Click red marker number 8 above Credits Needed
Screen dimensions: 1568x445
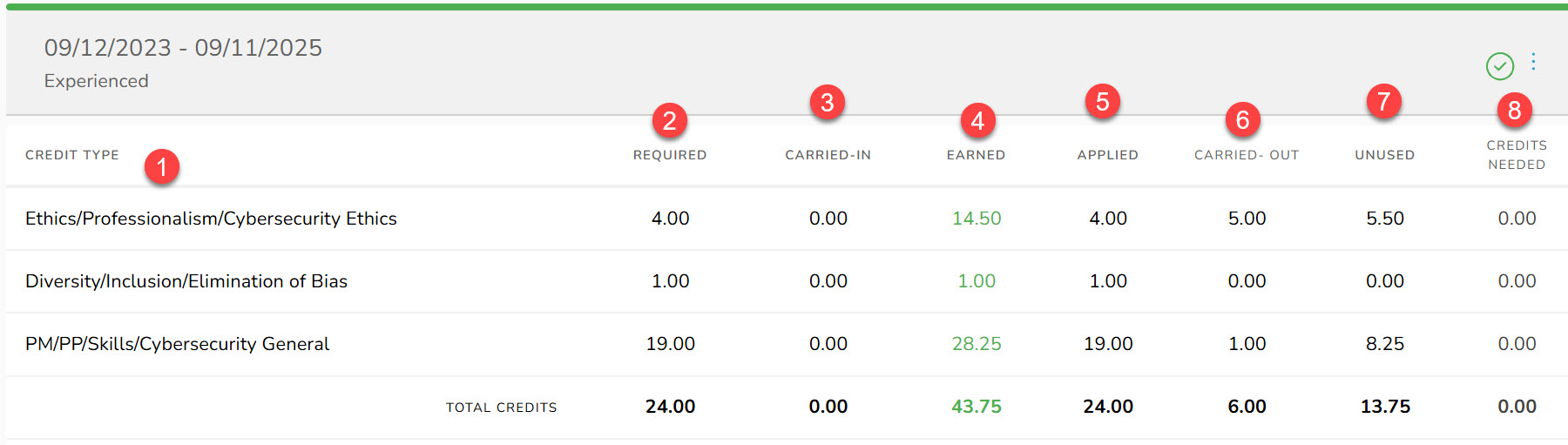pyautogui.click(x=1514, y=110)
